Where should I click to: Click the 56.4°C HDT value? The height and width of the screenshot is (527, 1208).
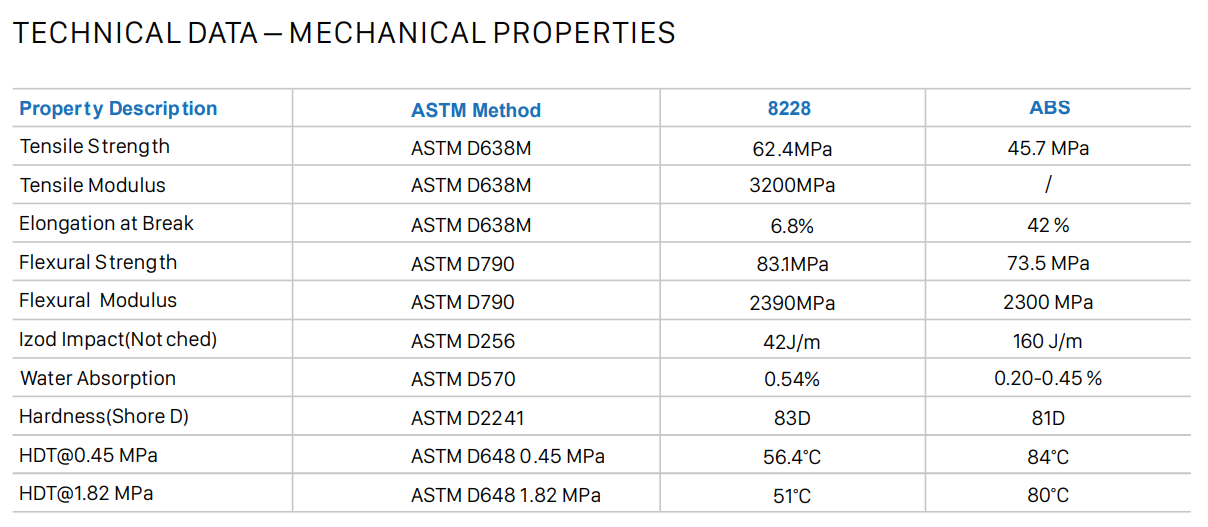[792, 457]
